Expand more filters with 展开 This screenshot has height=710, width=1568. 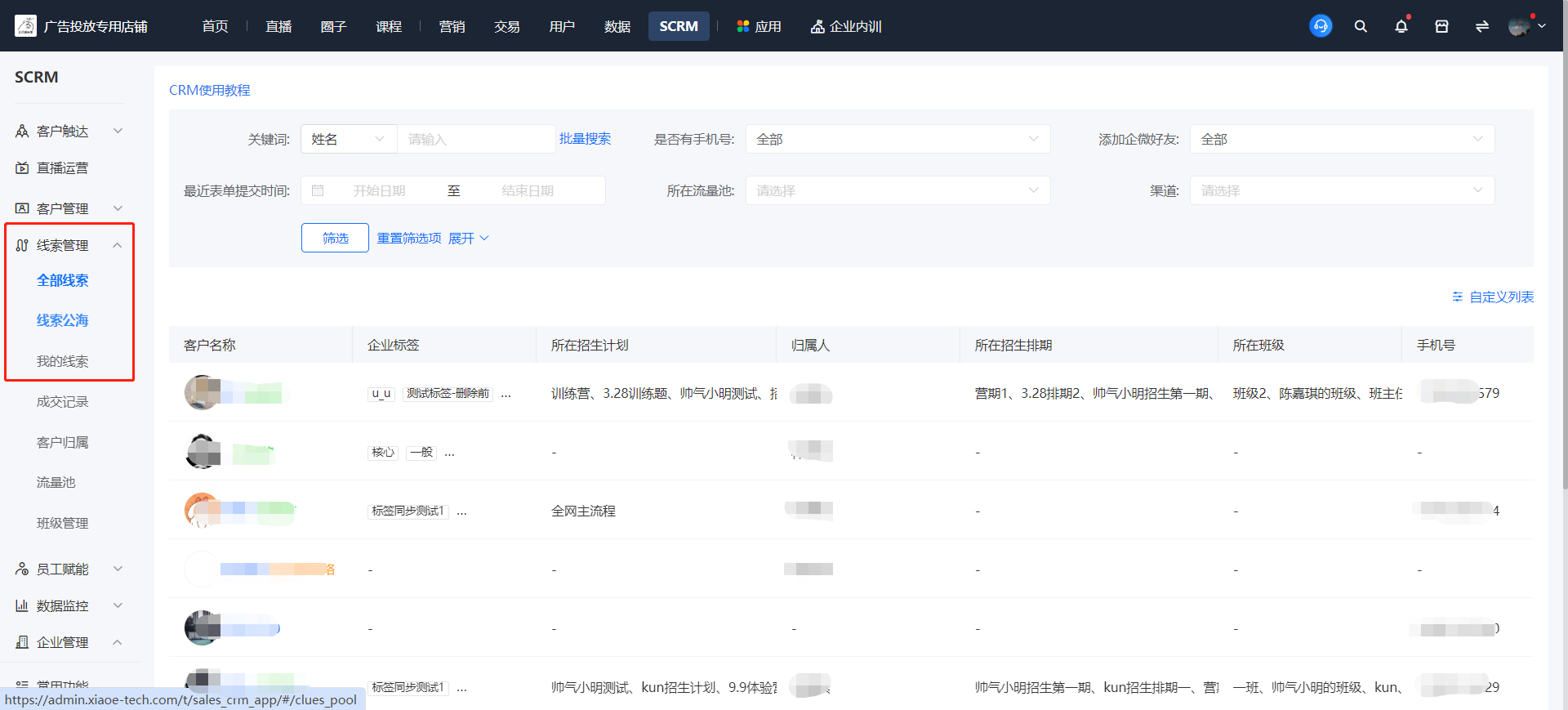pyautogui.click(x=469, y=238)
